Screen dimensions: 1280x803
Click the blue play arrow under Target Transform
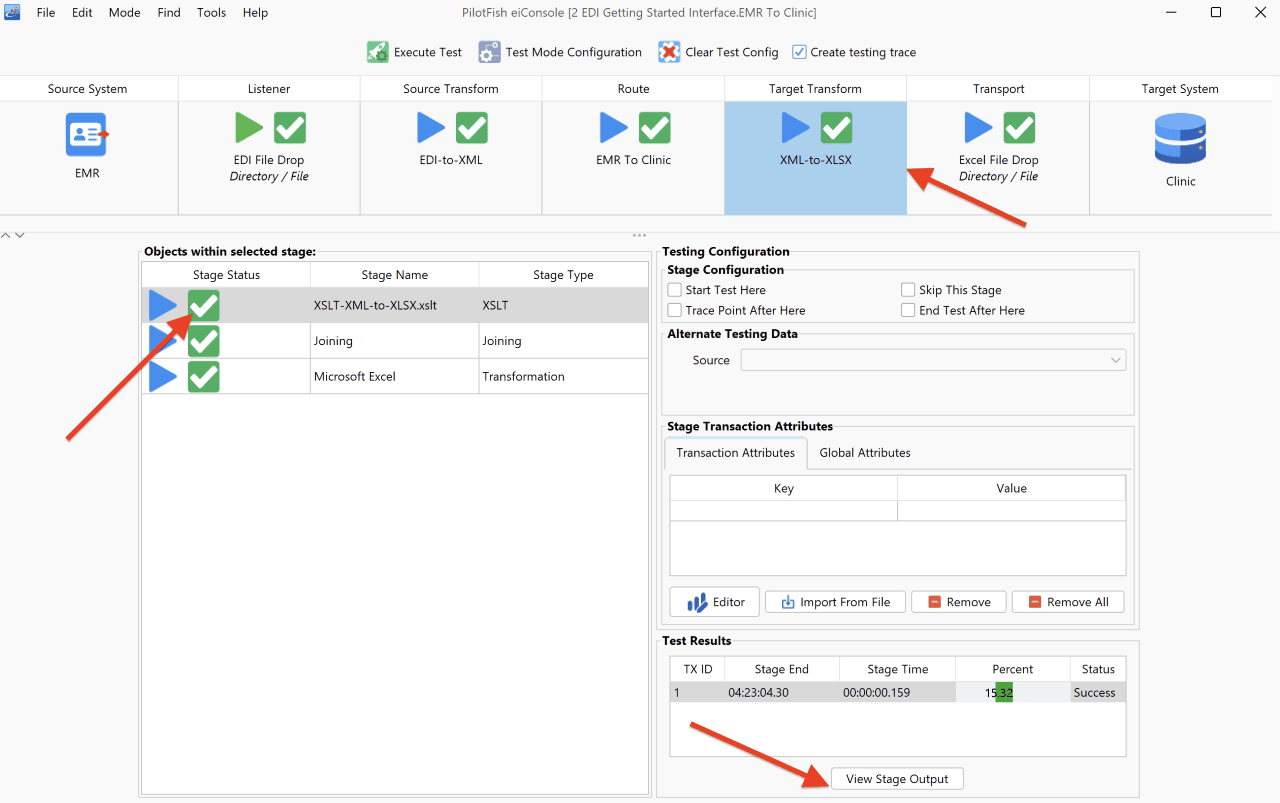[796, 128]
